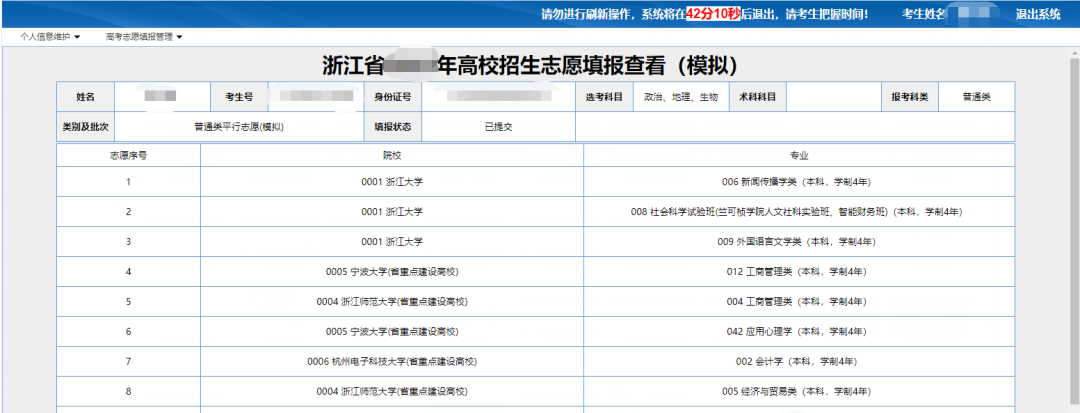Click the 002 会计学 major cell
Screen dimensions: 1080x413
[796, 362]
